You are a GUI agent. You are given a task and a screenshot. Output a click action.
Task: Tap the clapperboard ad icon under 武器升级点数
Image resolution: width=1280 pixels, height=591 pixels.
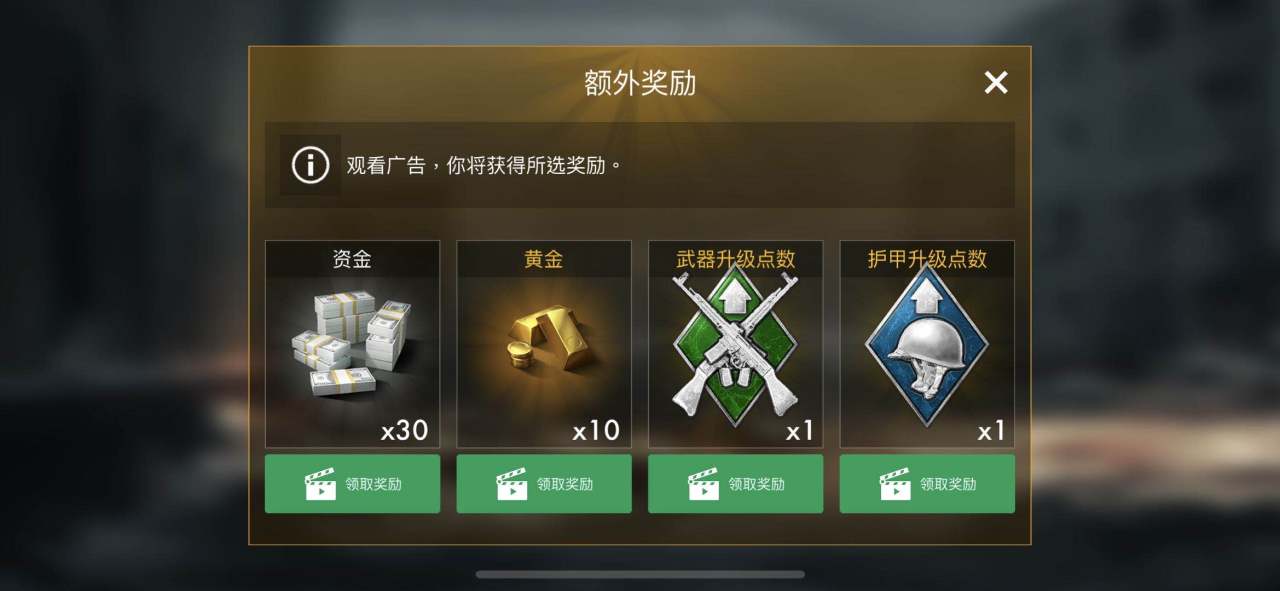[x=703, y=484]
